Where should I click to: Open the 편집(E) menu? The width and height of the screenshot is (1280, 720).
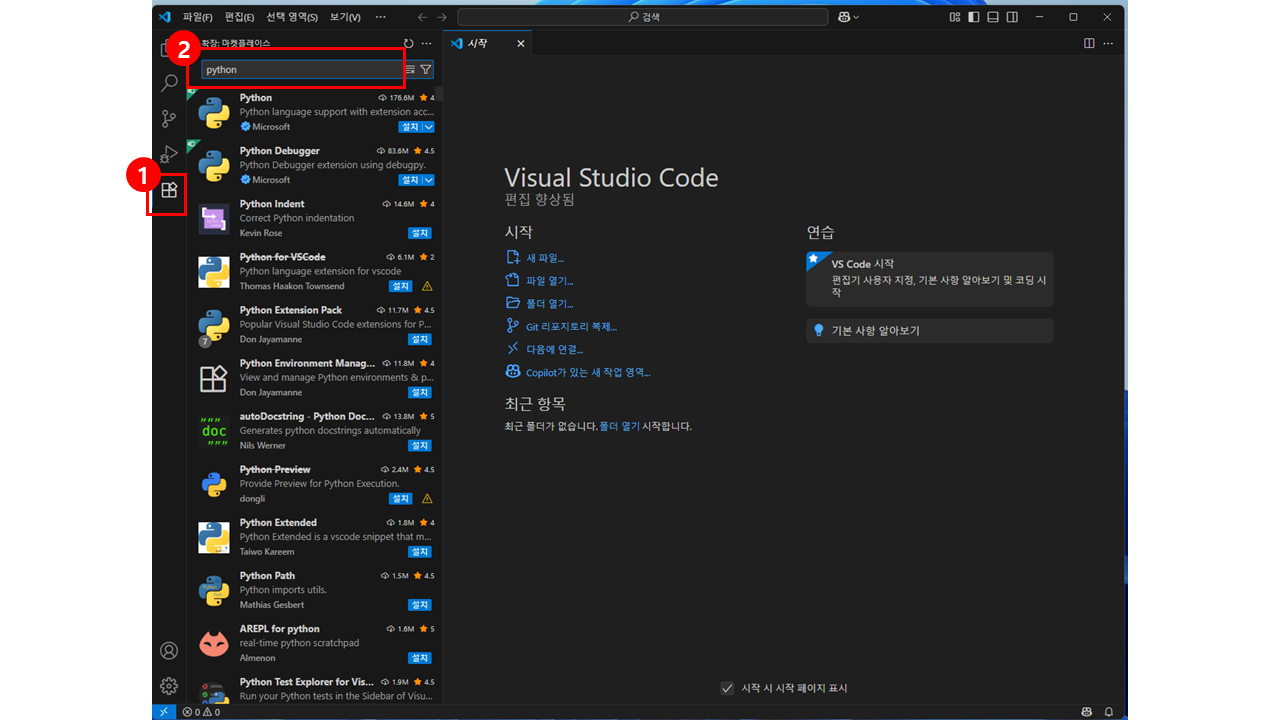pyautogui.click(x=240, y=17)
